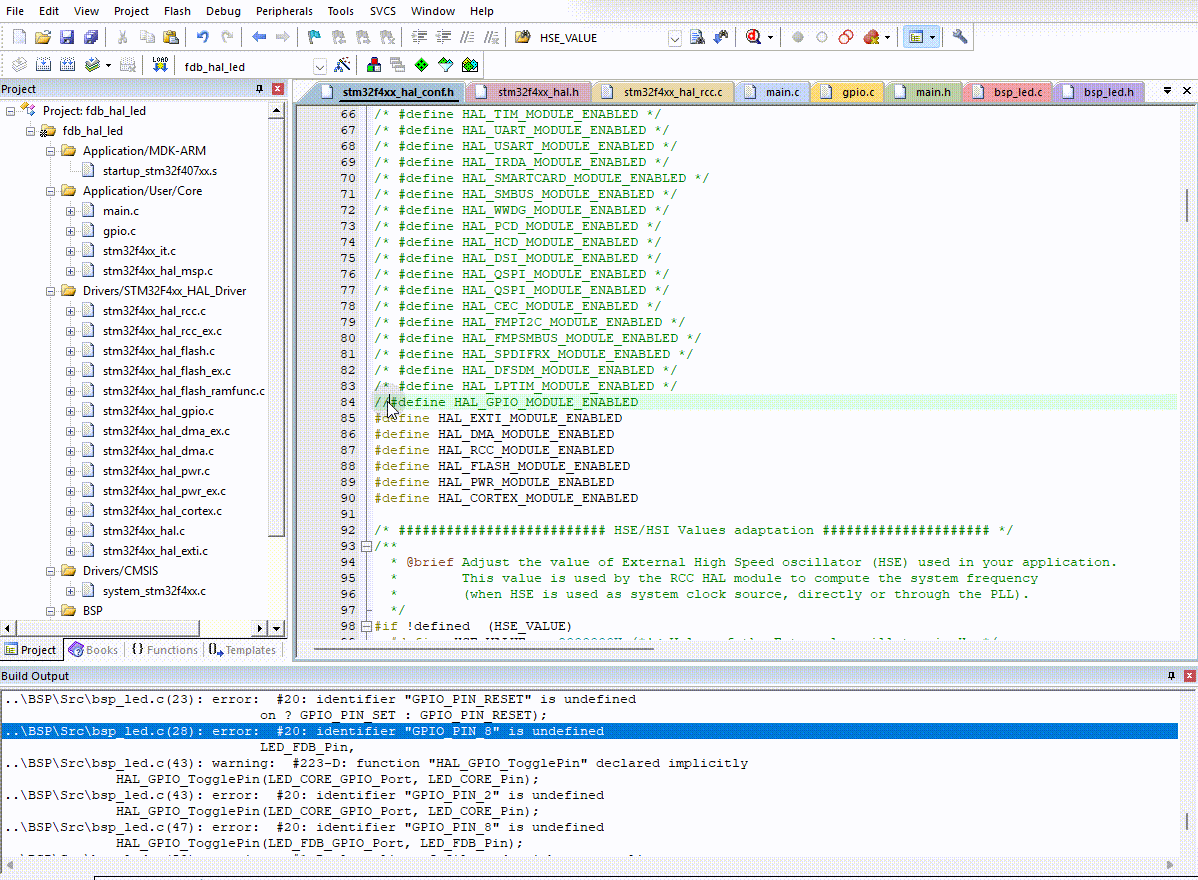
Task: Open Options for Target magic wand
Action: pyautogui.click(x=342, y=66)
